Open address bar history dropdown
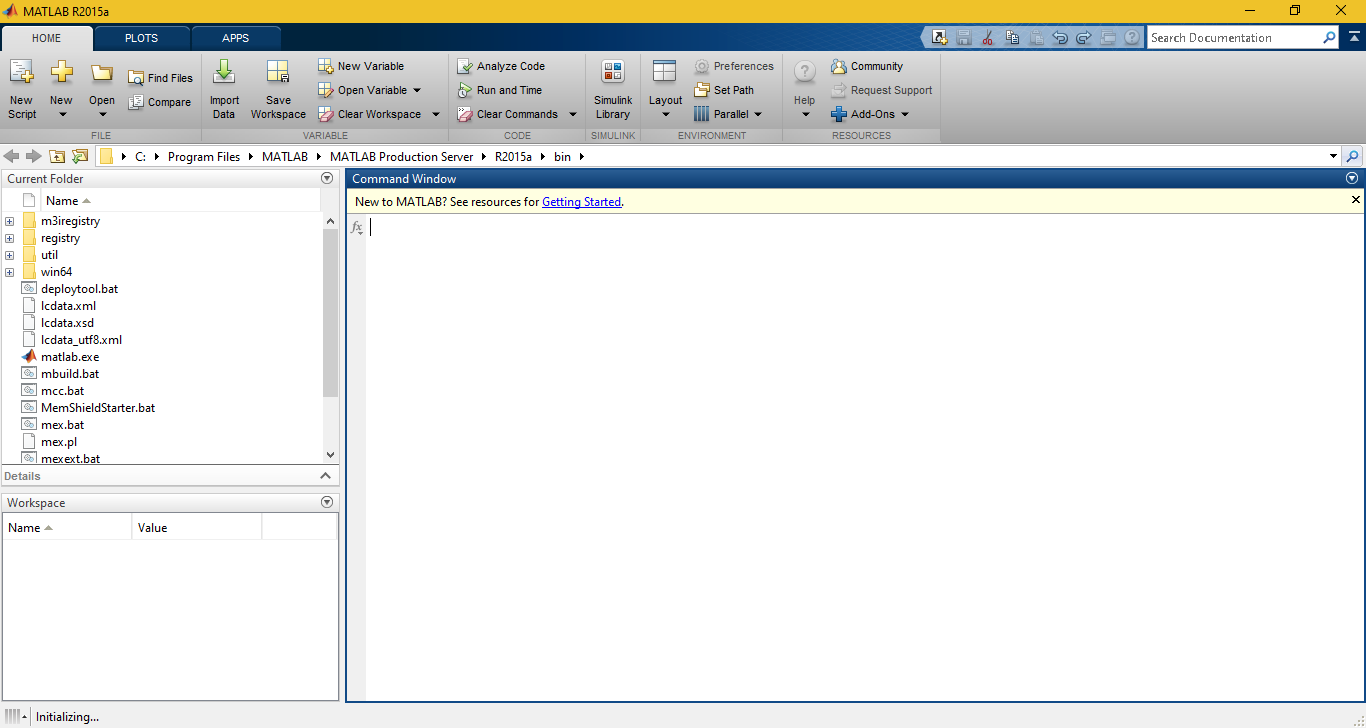Image resolution: width=1366 pixels, height=728 pixels. [x=1333, y=156]
